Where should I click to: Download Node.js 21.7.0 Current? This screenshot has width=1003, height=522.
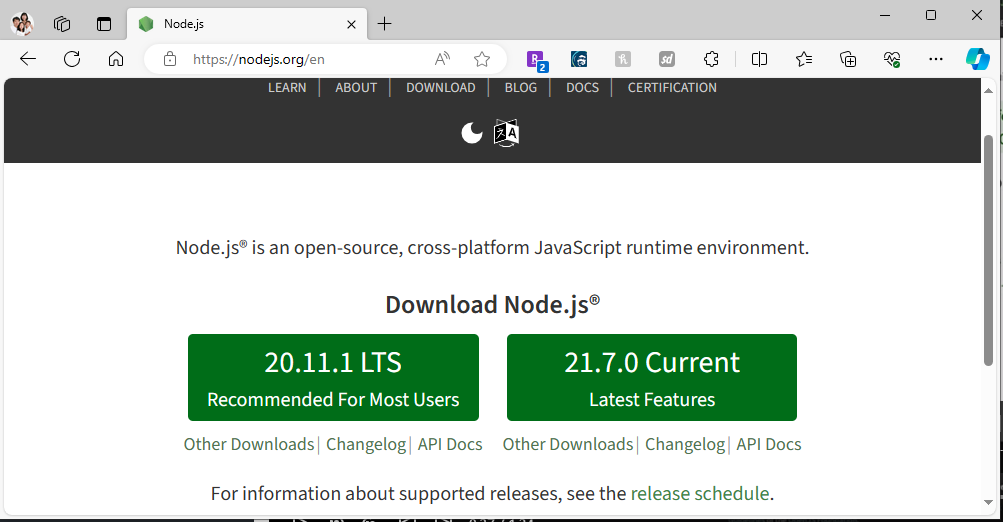click(652, 377)
